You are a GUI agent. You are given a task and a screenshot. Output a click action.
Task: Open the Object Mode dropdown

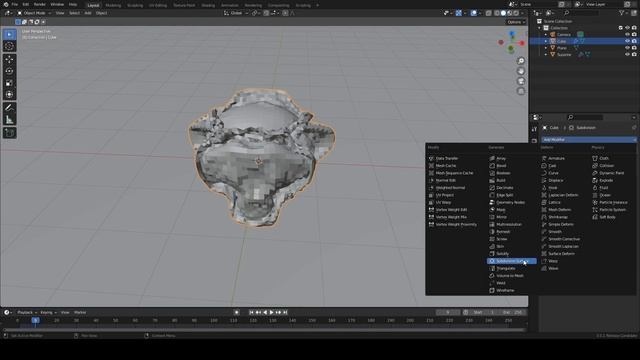coord(34,13)
